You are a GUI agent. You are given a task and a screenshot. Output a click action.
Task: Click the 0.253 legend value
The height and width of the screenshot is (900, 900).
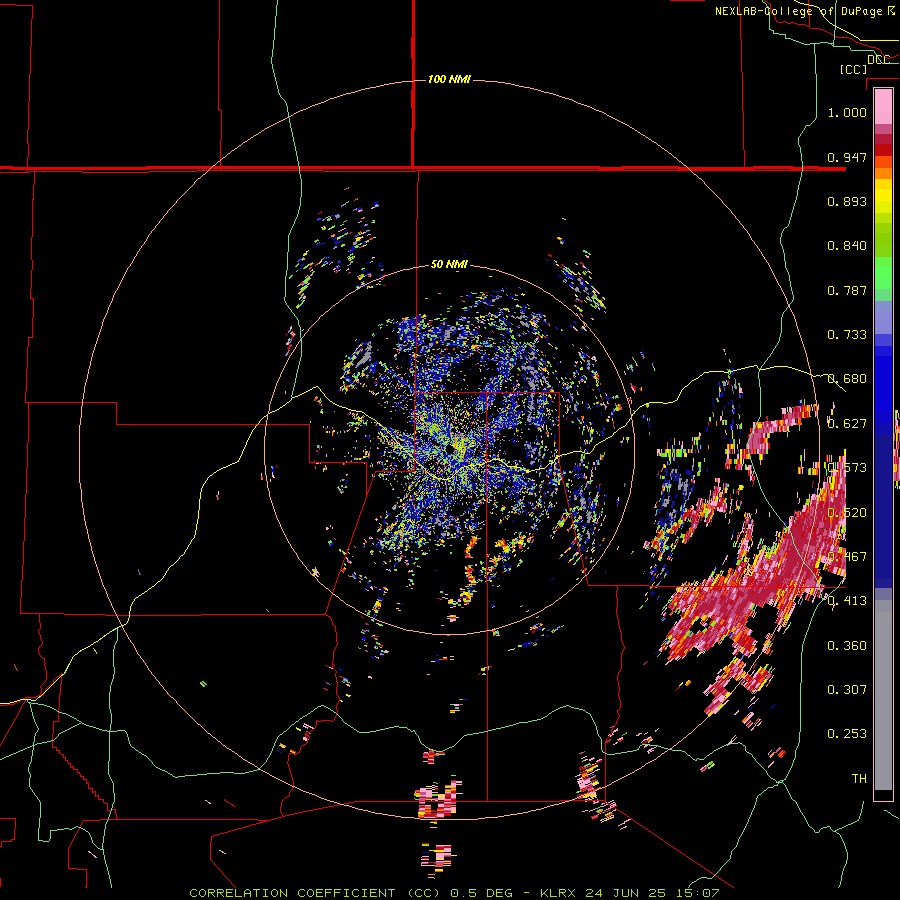tap(847, 734)
